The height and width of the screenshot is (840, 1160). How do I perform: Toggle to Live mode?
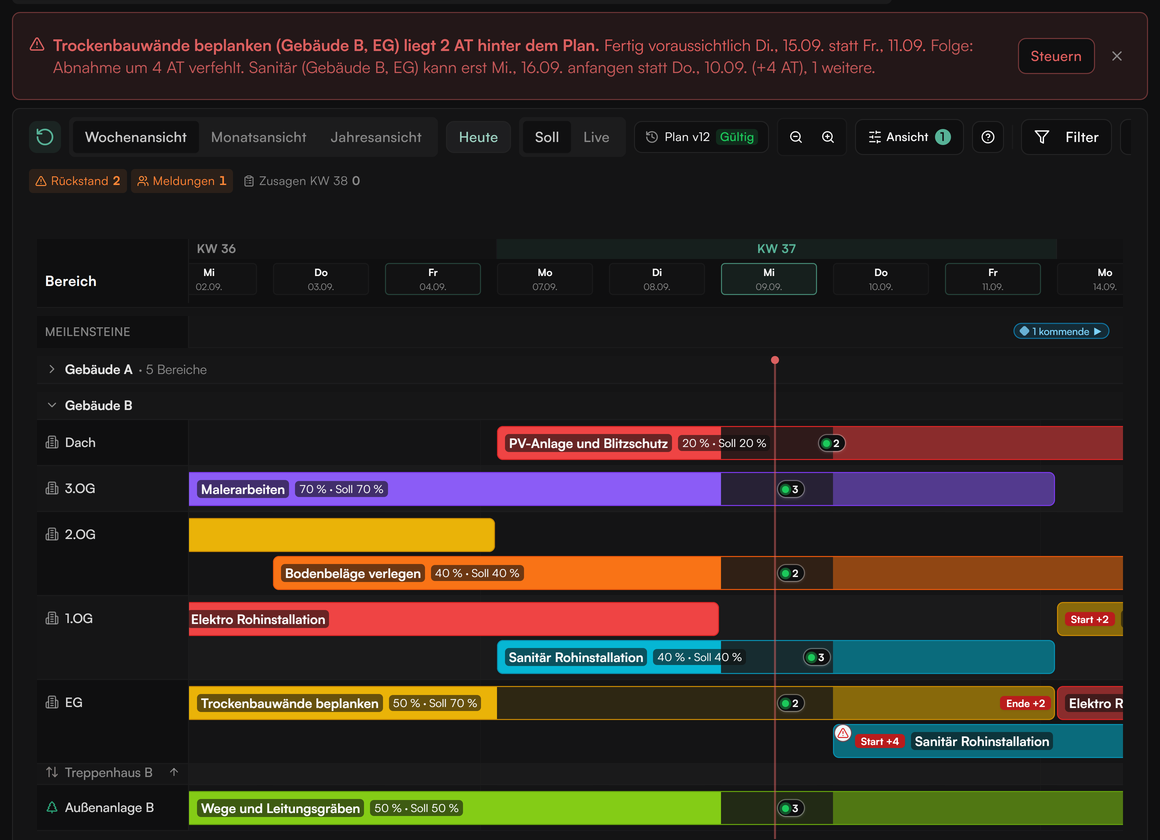coord(596,137)
